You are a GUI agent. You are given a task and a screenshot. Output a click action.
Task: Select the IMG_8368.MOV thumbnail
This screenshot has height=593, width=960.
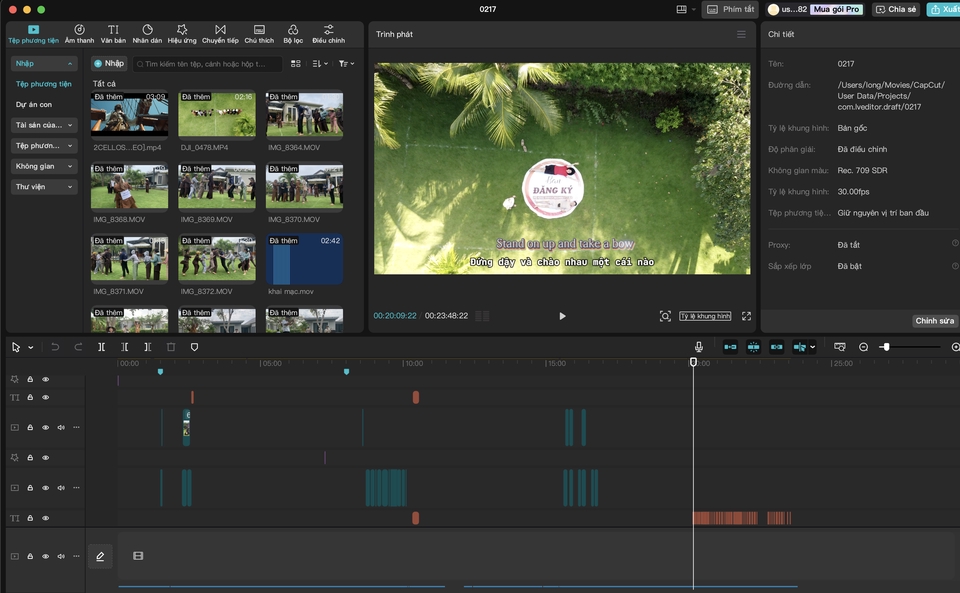(x=129, y=186)
